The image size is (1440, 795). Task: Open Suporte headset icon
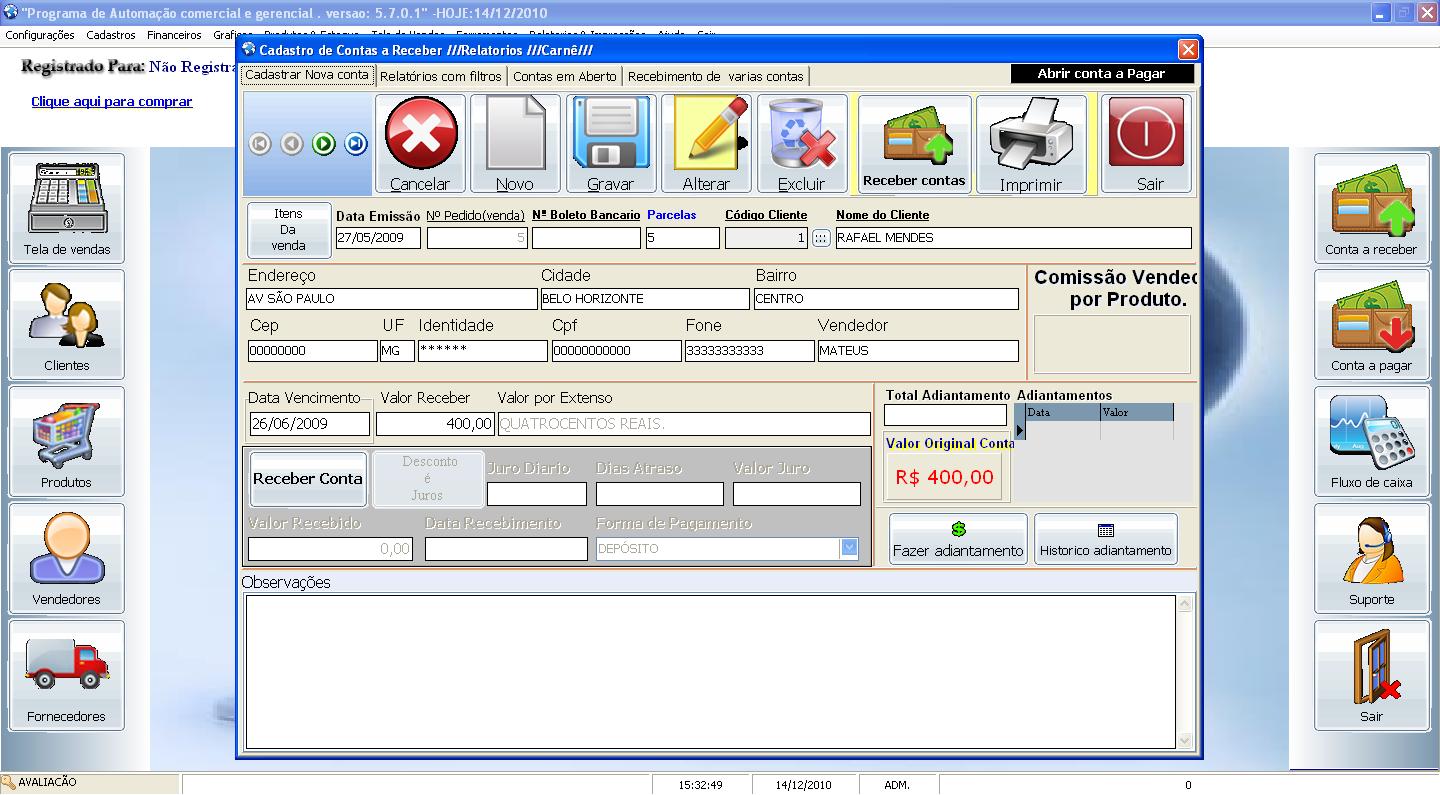1372,558
